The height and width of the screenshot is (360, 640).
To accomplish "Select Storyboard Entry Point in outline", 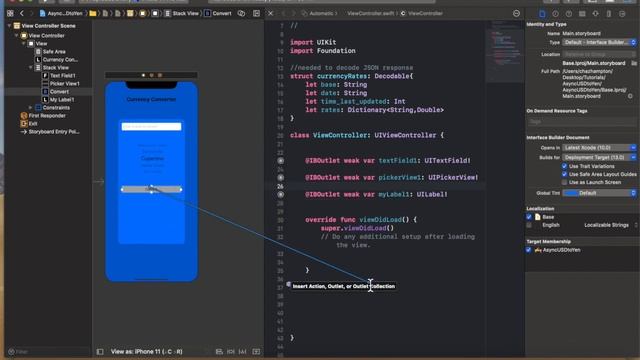I will point(50,132).
